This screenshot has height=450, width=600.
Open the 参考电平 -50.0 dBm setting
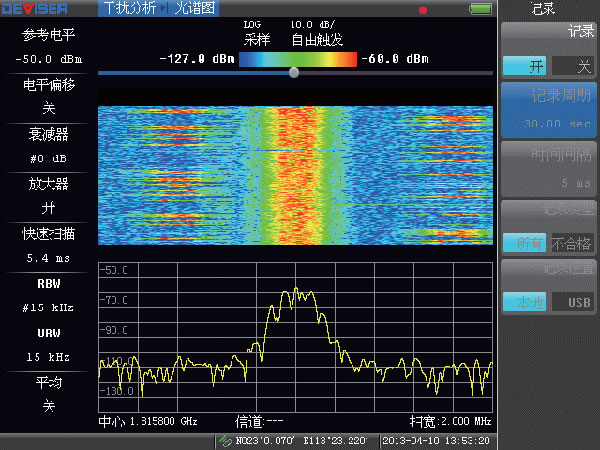coord(48,46)
